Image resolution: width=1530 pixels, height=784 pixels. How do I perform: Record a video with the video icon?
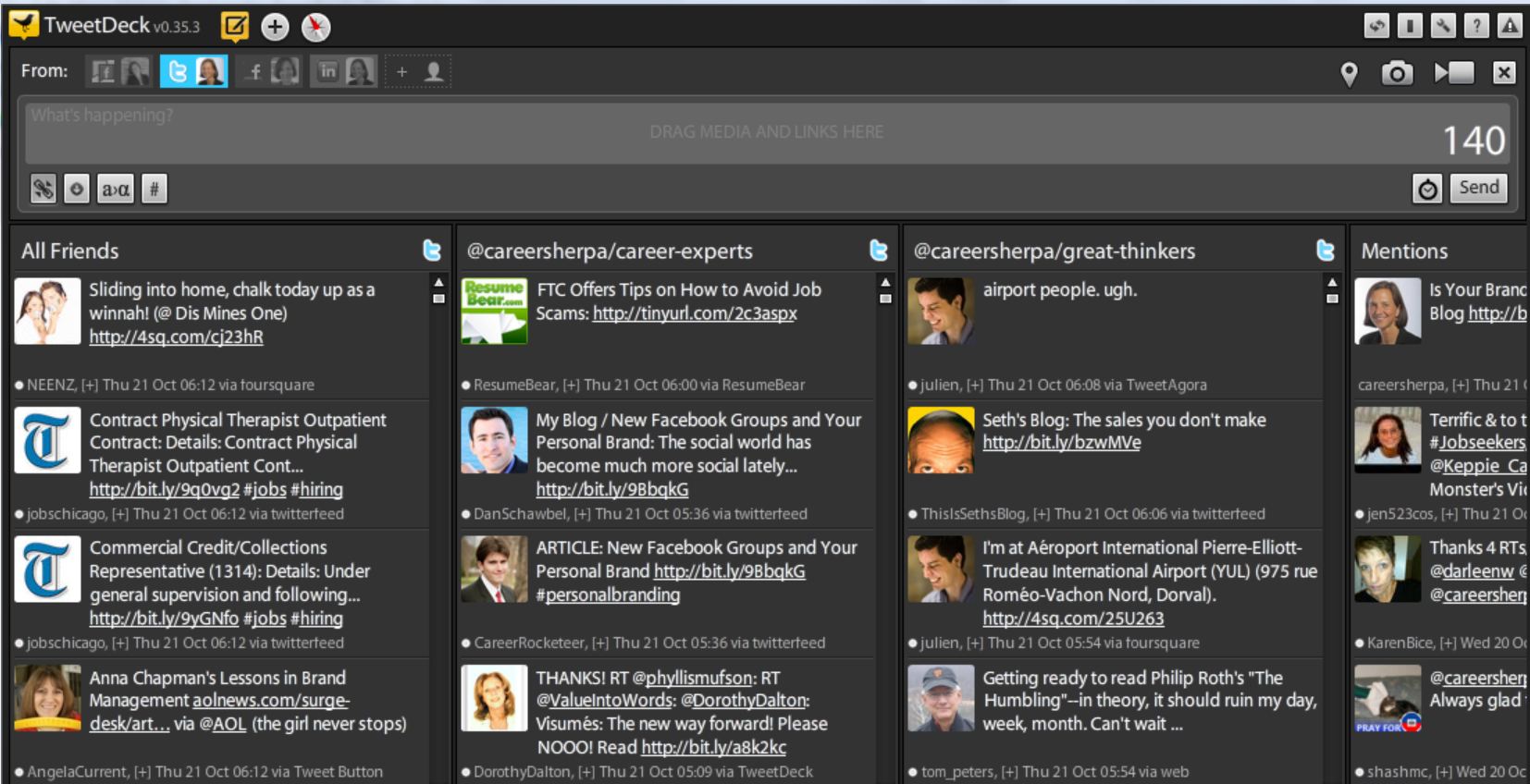pyautogui.click(x=1453, y=72)
